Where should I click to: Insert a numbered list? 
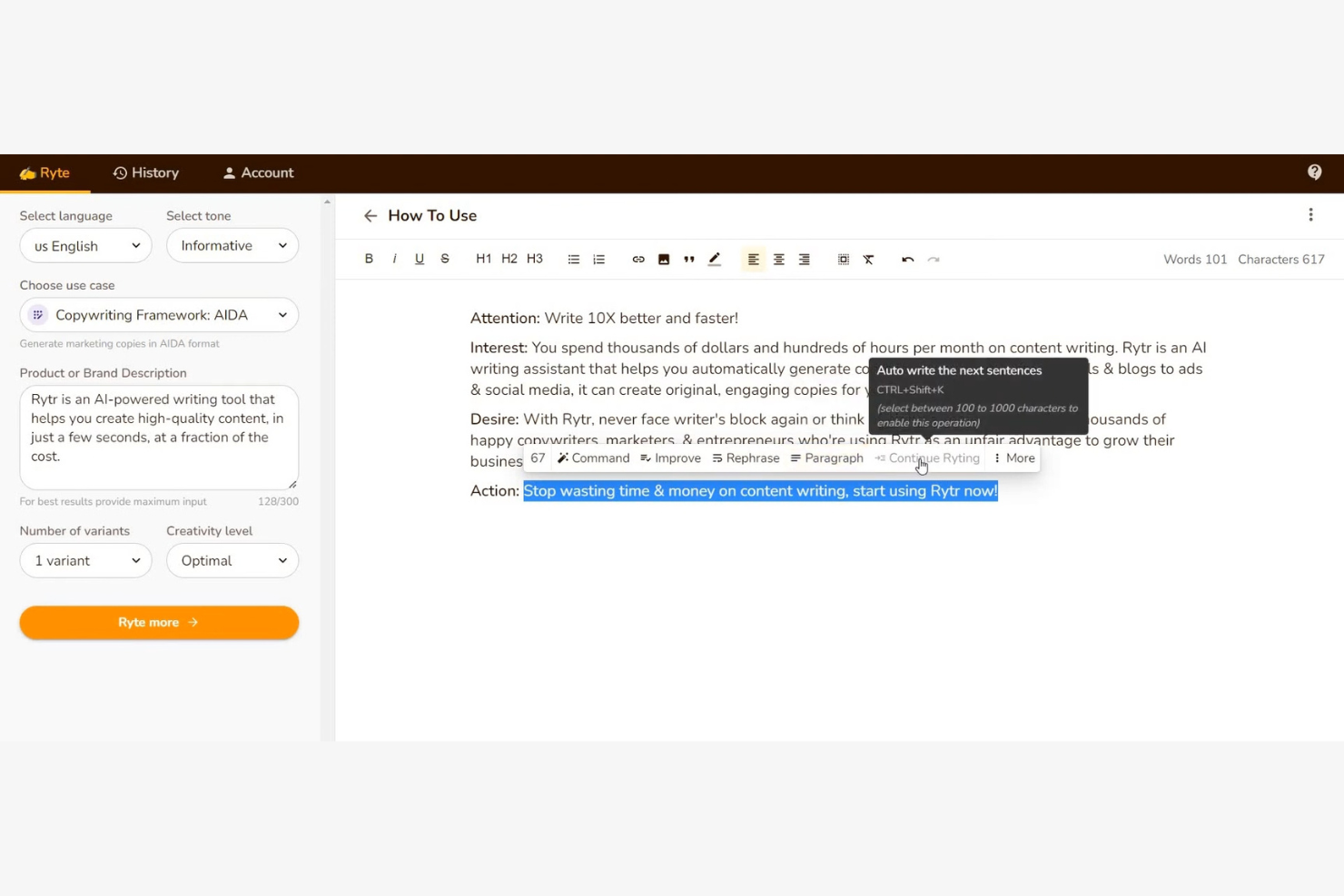click(599, 259)
